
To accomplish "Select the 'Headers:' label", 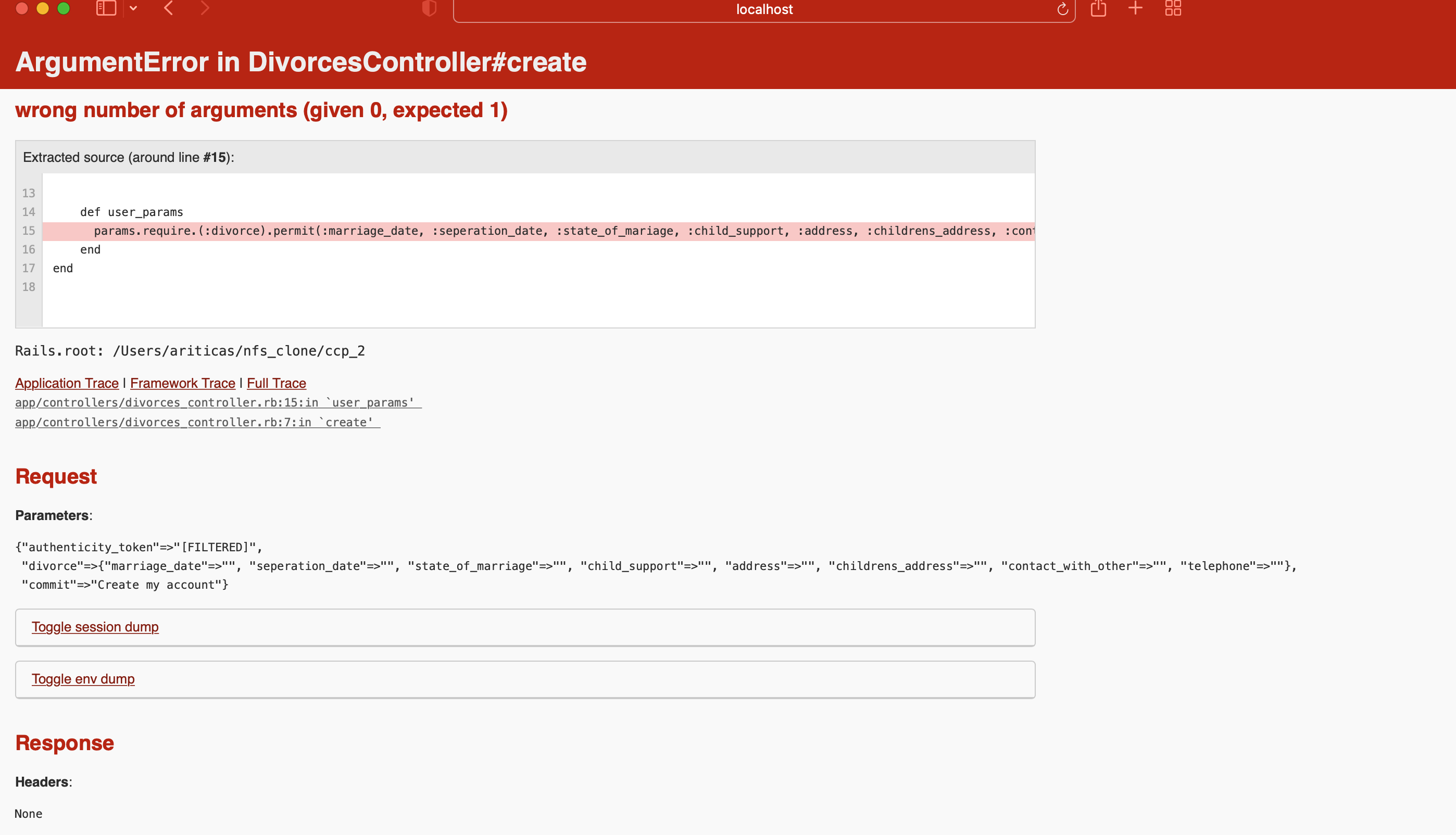I will coord(44,782).
